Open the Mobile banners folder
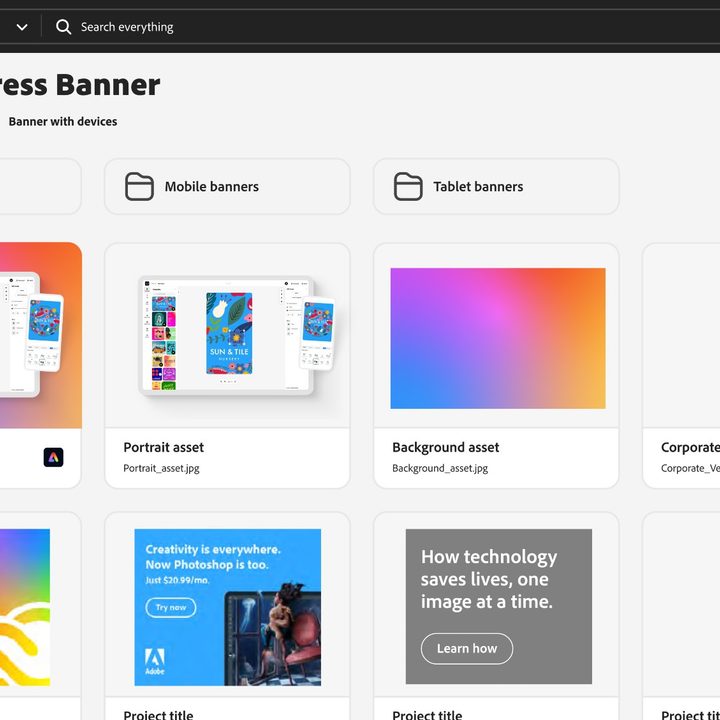The height and width of the screenshot is (720, 720). tap(227, 186)
